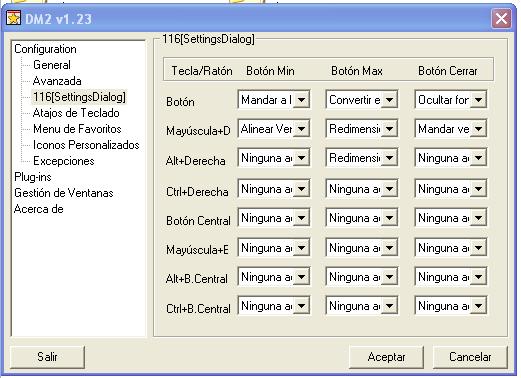Click the Botón Cerrar column header

[448, 71]
